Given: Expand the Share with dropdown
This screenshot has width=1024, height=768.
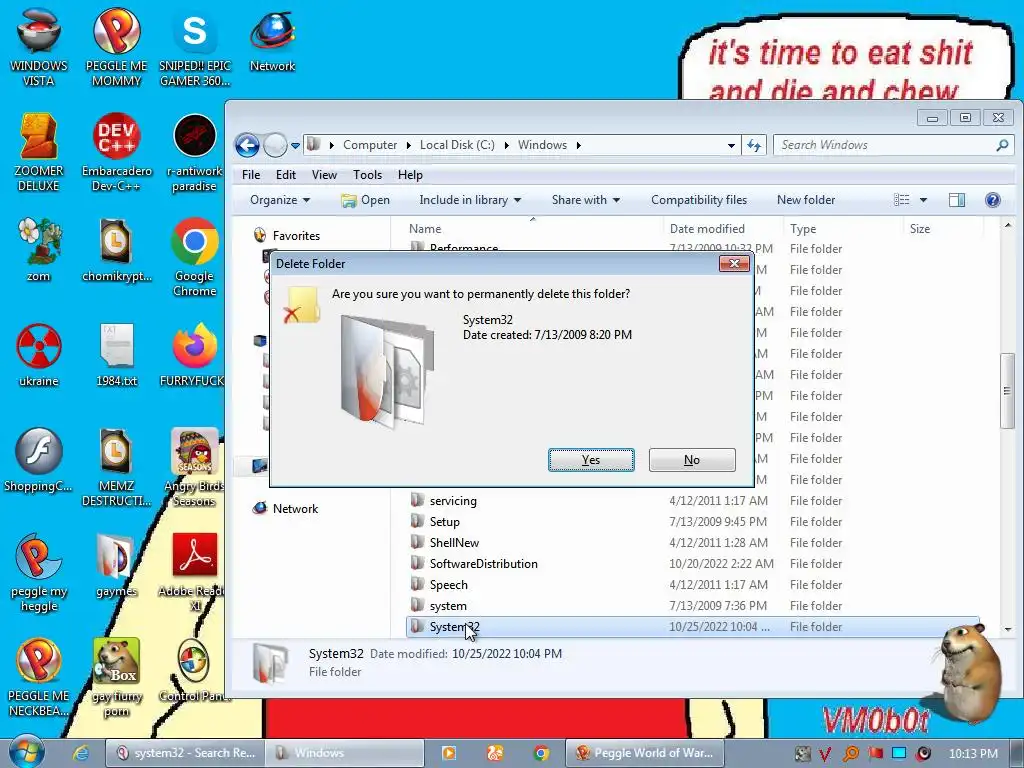Looking at the screenshot, I should tap(585, 200).
